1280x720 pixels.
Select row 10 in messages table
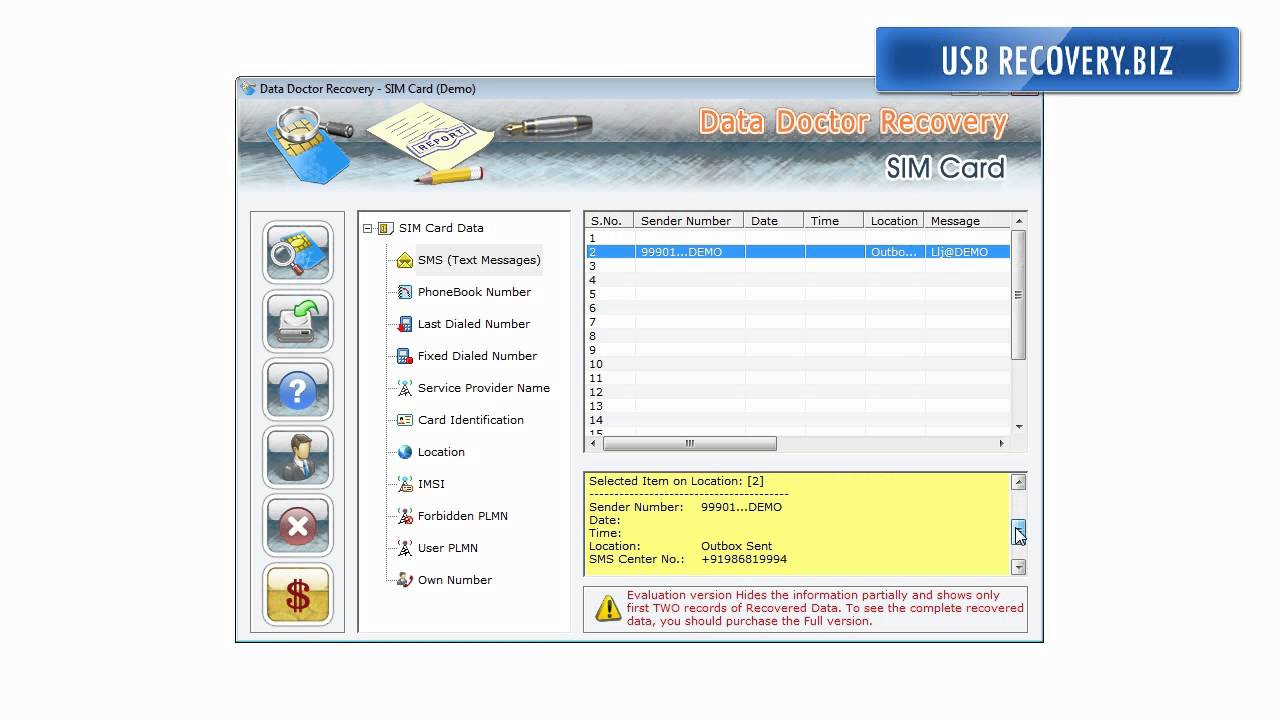798,364
